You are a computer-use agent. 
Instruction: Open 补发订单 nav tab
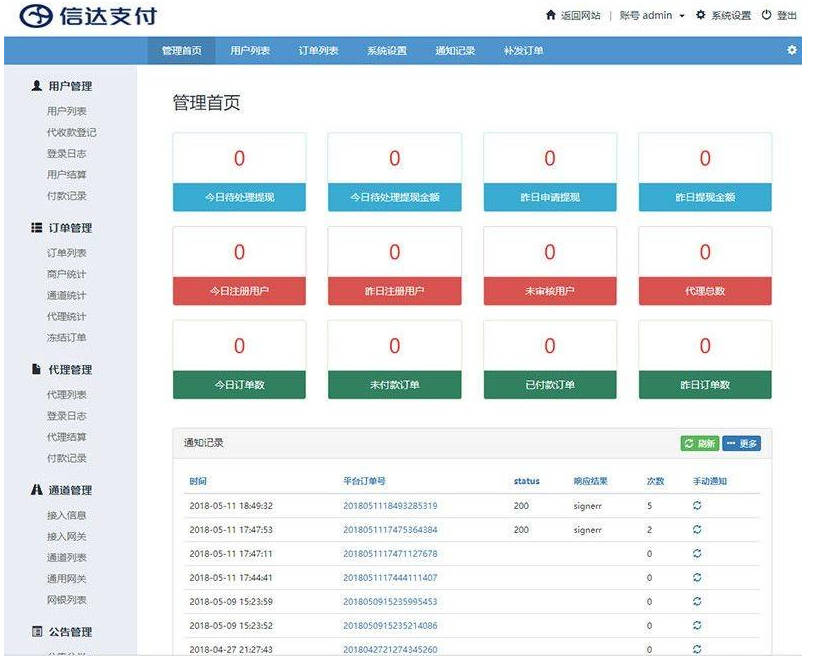523,50
